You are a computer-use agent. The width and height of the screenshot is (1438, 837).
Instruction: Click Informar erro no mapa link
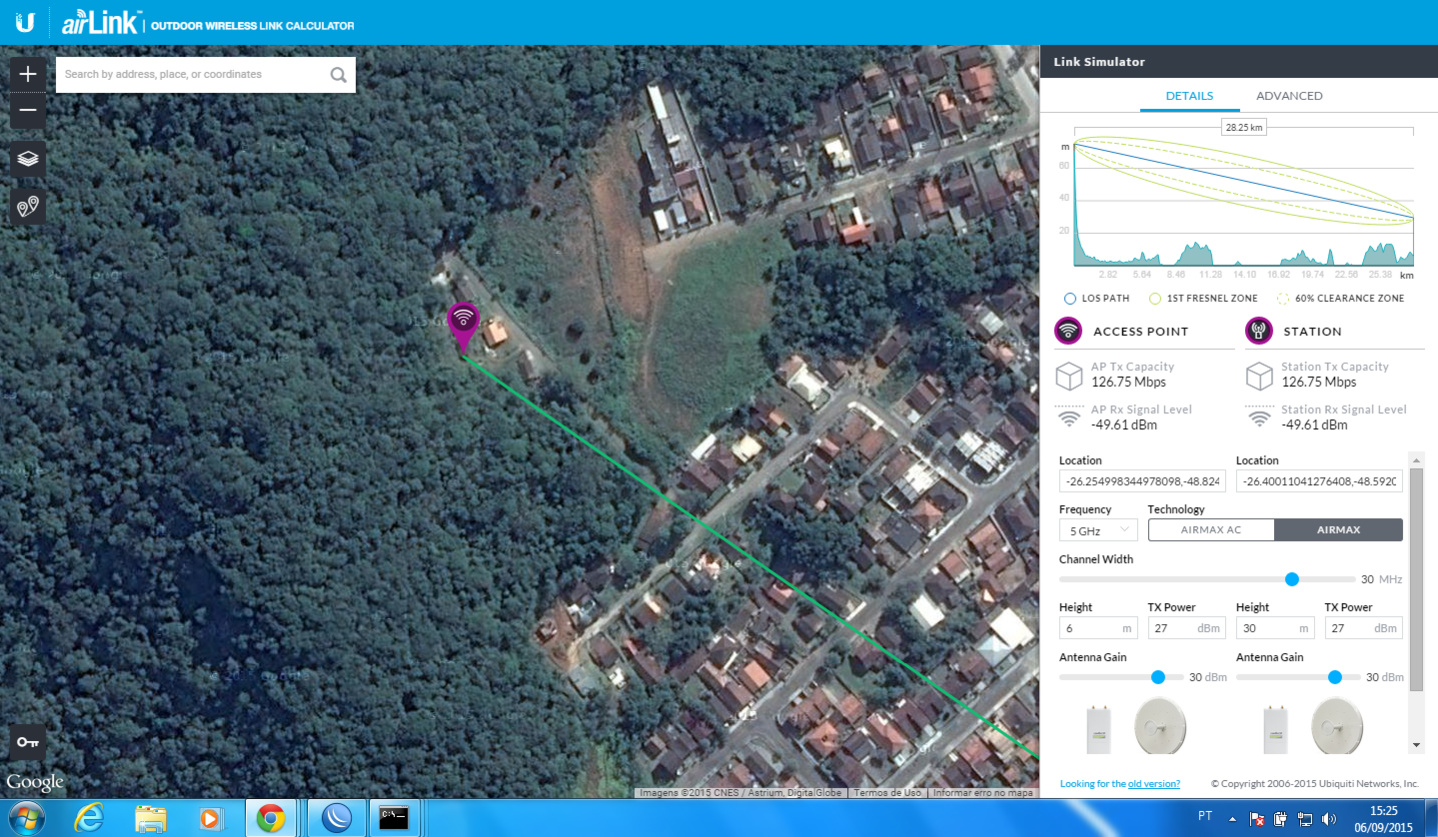click(x=982, y=792)
